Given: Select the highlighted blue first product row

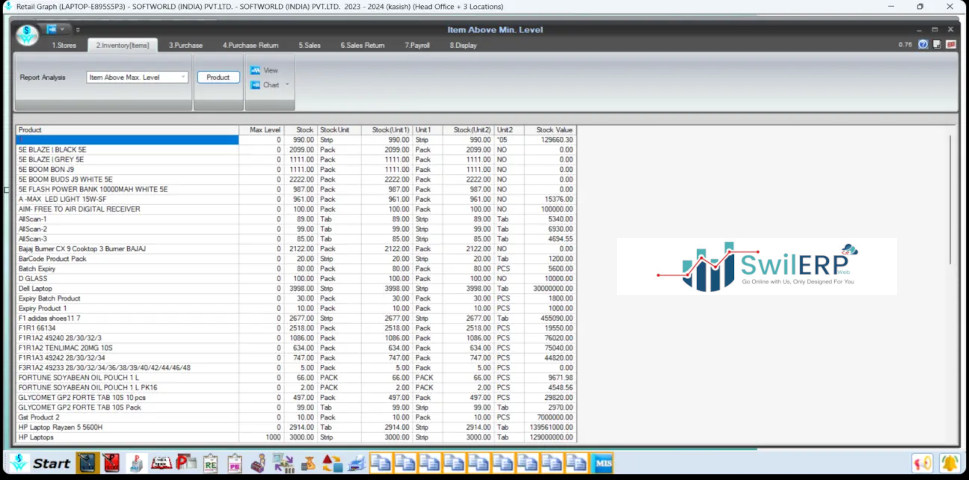Looking at the screenshot, I should (127, 140).
